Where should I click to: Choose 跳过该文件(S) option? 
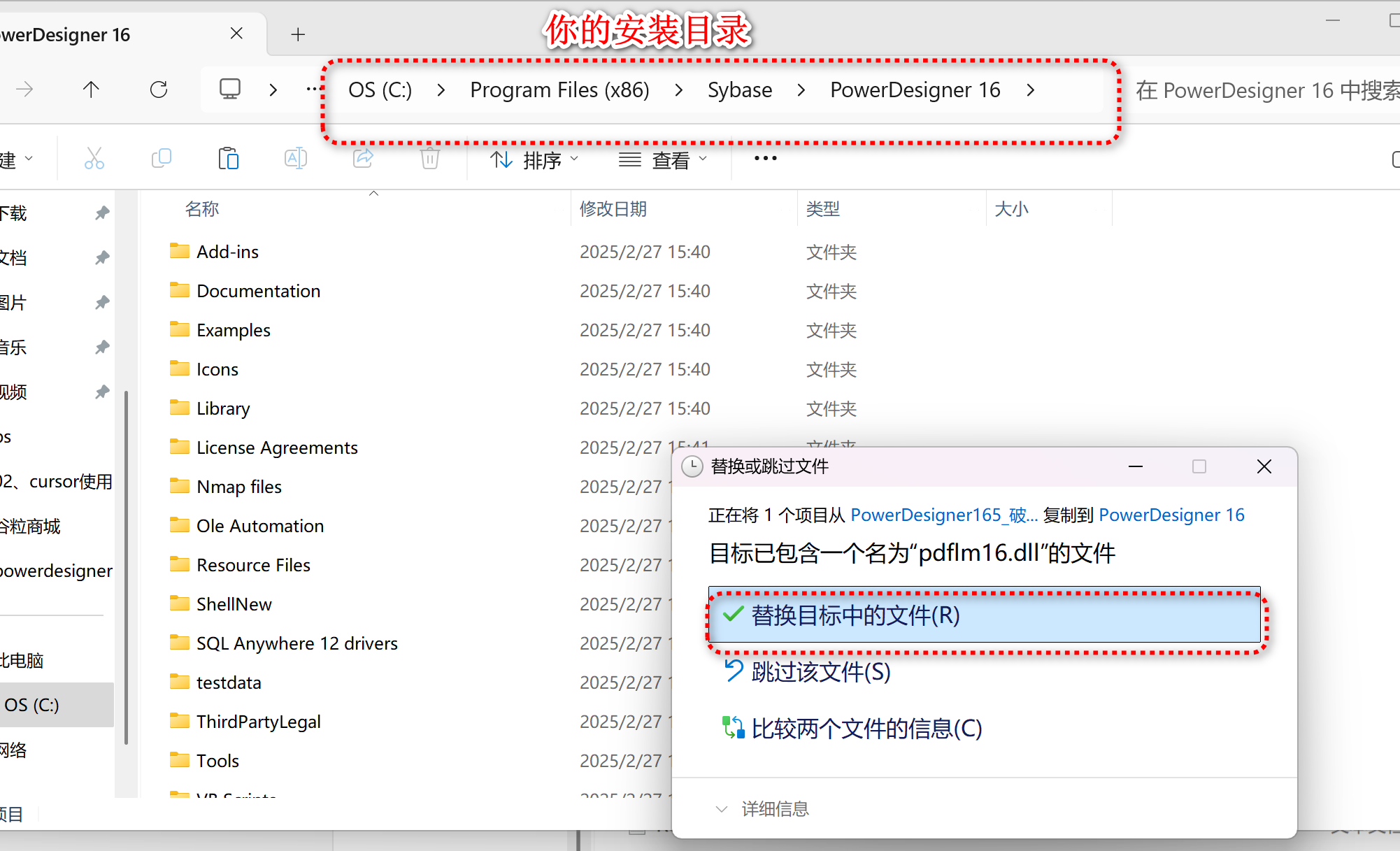(820, 672)
